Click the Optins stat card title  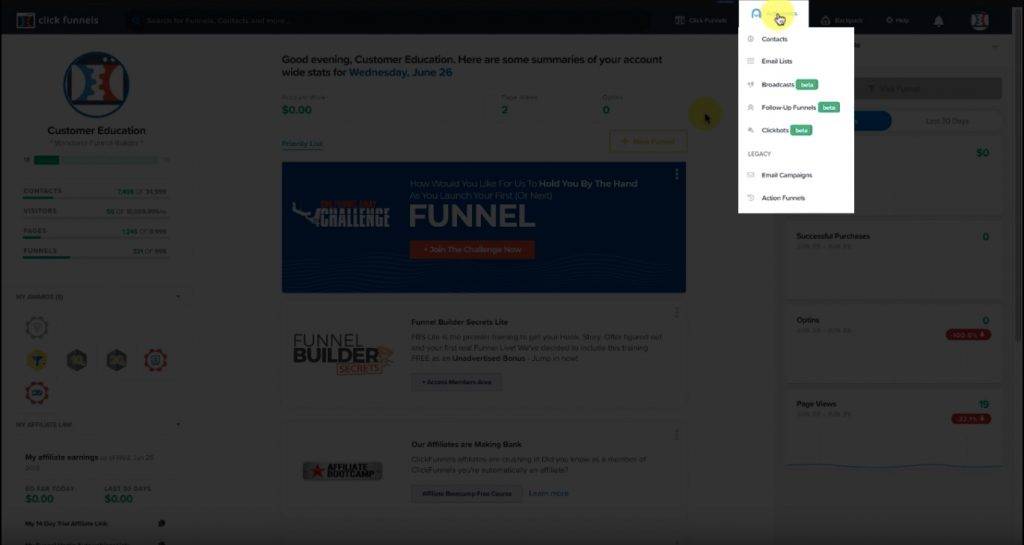(807, 320)
